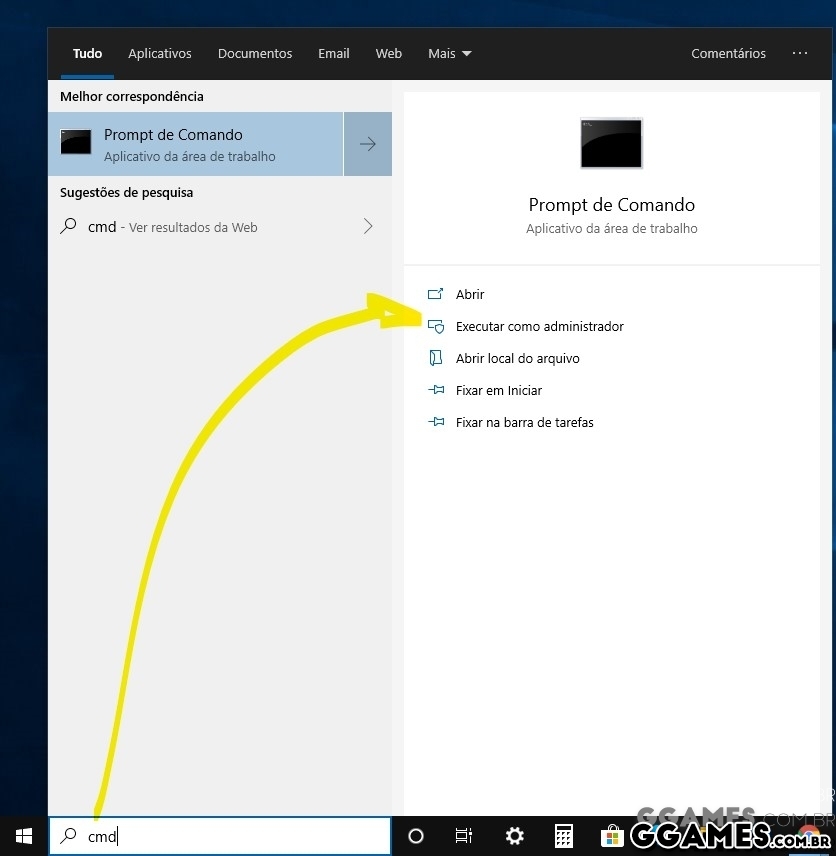Image resolution: width=836 pixels, height=856 pixels.
Task: Open Task View on the taskbar
Action: pos(463,836)
